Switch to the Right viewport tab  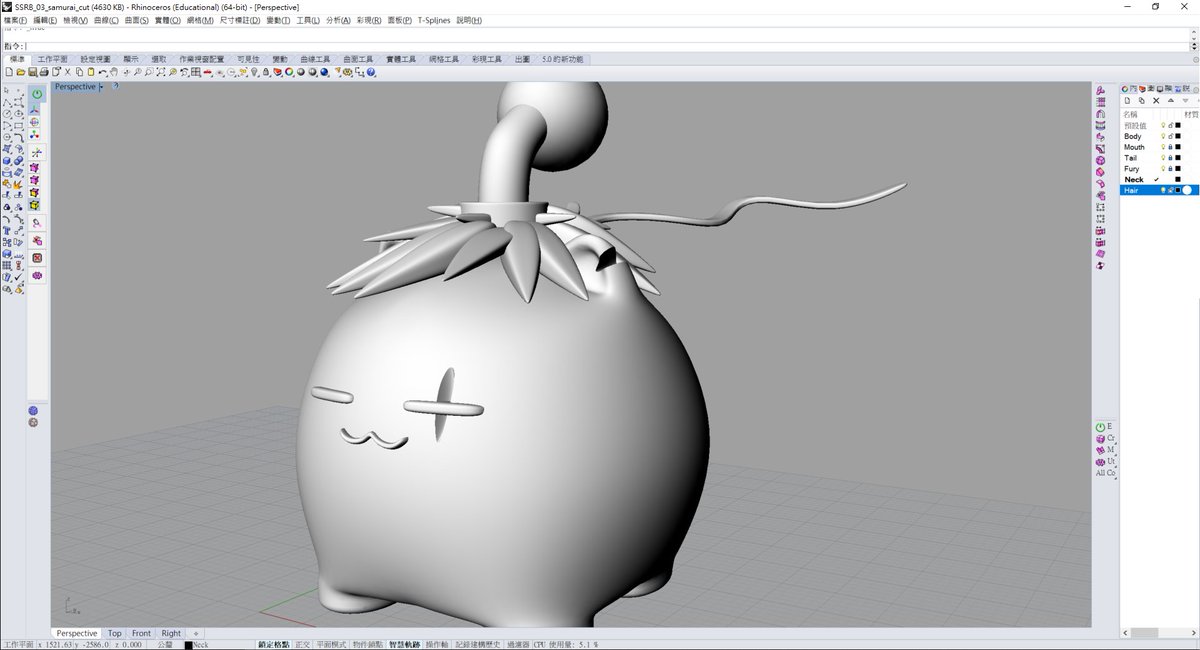[x=172, y=633]
